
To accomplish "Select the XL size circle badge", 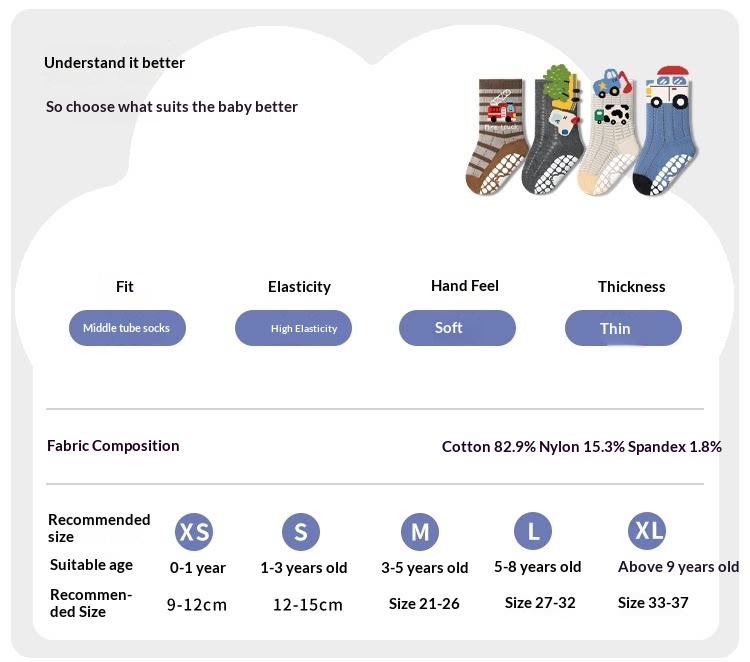I will point(647,530).
